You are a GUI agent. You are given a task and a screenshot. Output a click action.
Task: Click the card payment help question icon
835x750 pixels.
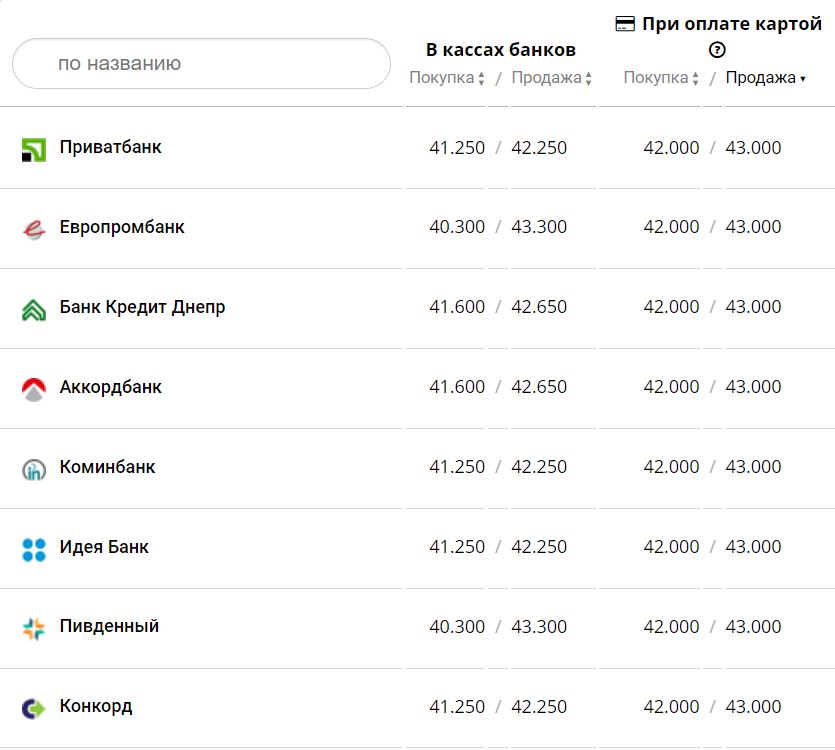tap(717, 50)
